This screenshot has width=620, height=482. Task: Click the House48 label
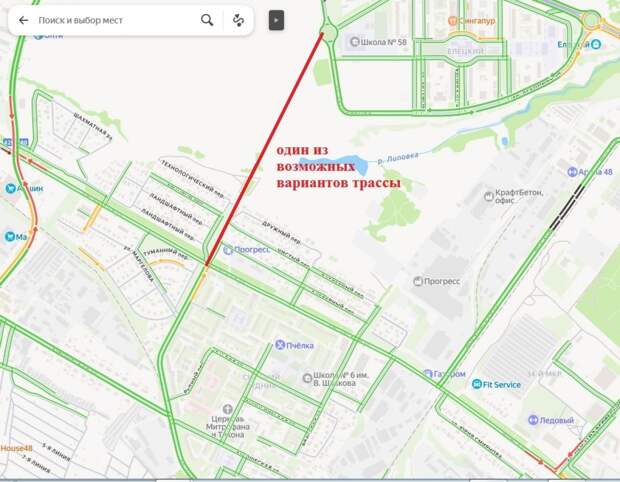coord(16,448)
